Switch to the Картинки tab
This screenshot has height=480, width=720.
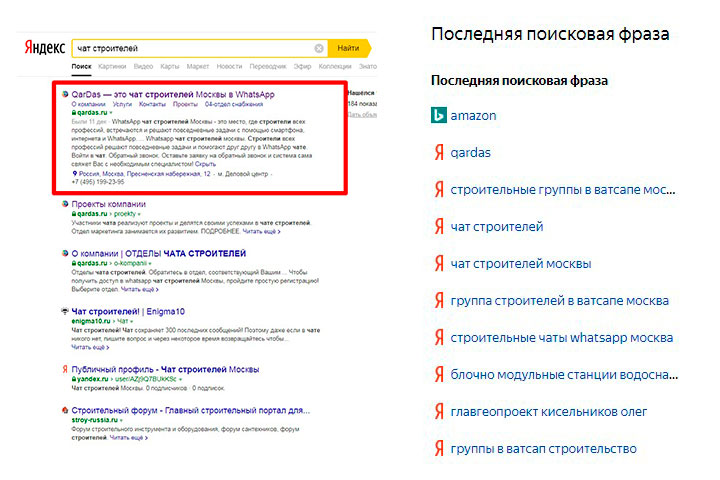pos(112,66)
